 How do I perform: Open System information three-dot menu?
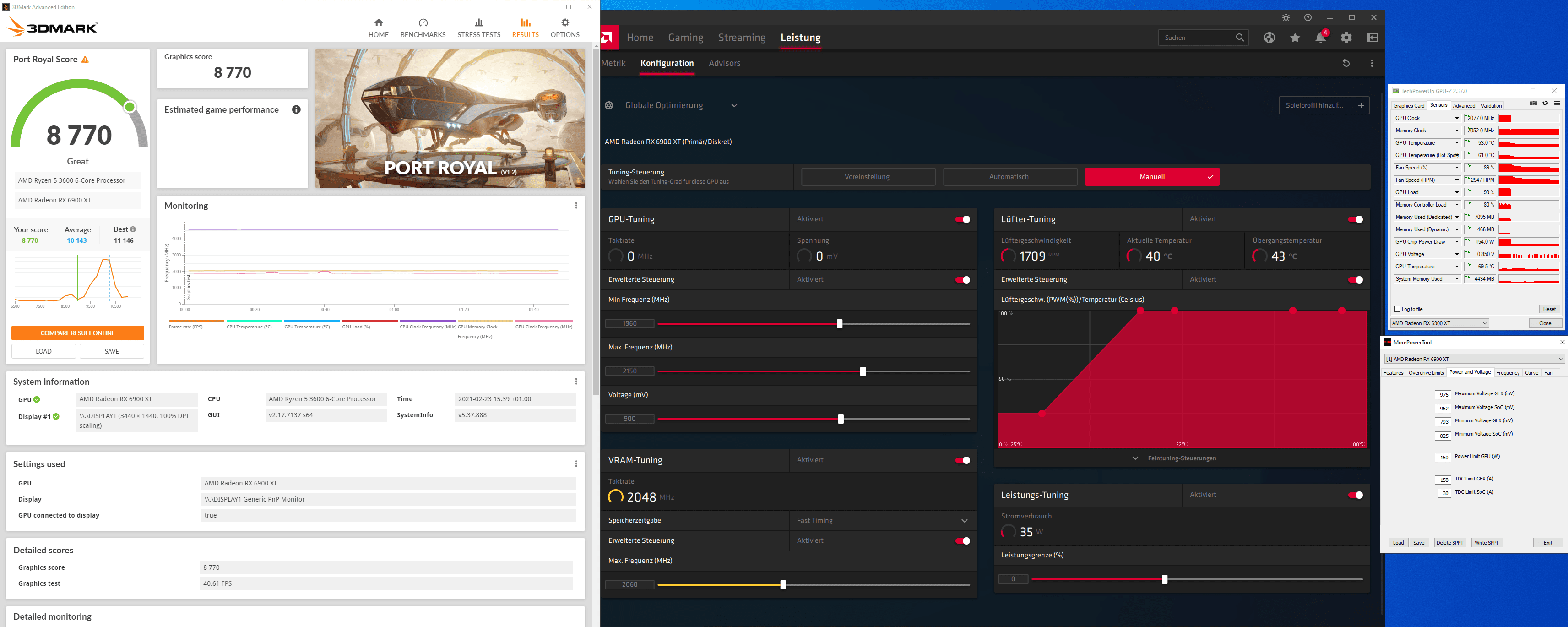pyautogui.click(x=576, y=382)
